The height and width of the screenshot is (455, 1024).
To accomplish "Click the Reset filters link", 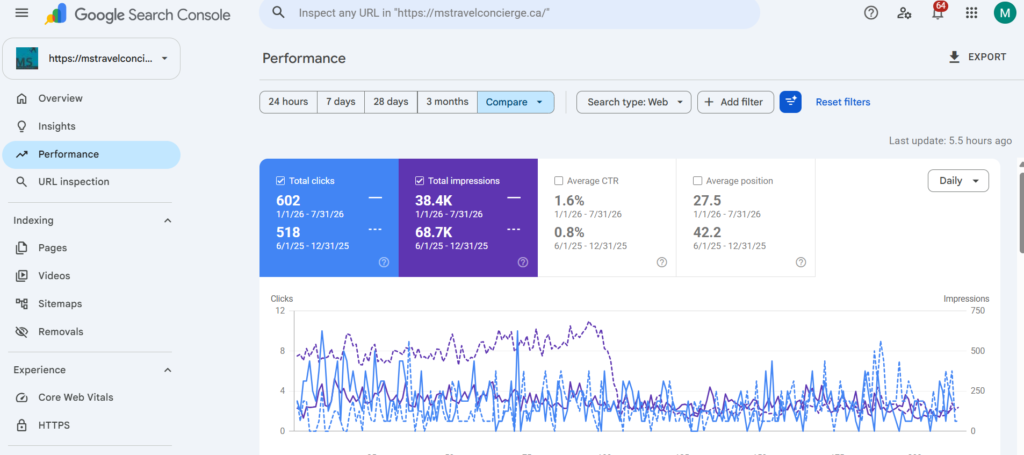I will point(842,102).
